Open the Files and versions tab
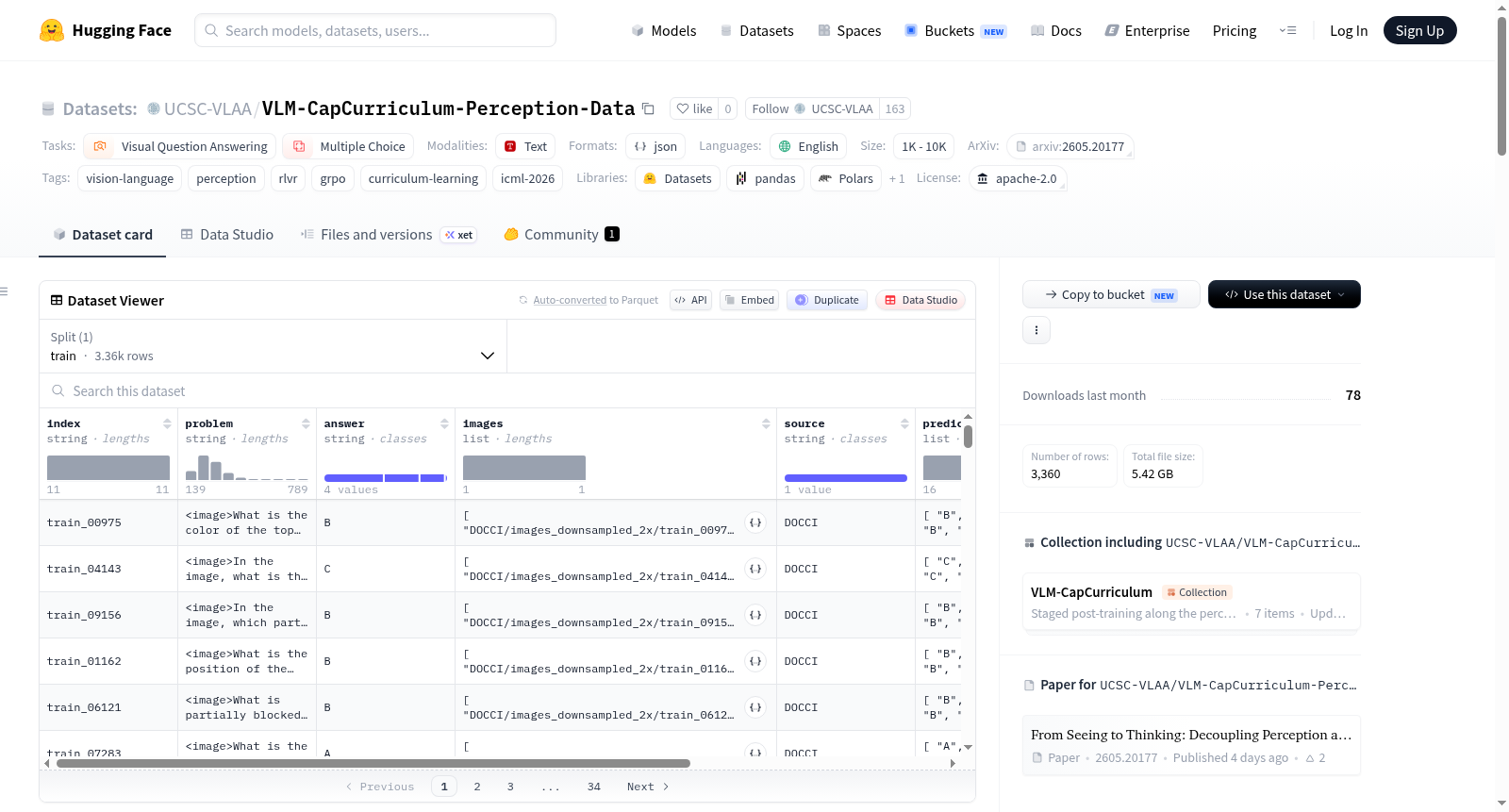This screenshot has height=812, width=1509. (x=389, y=235)
